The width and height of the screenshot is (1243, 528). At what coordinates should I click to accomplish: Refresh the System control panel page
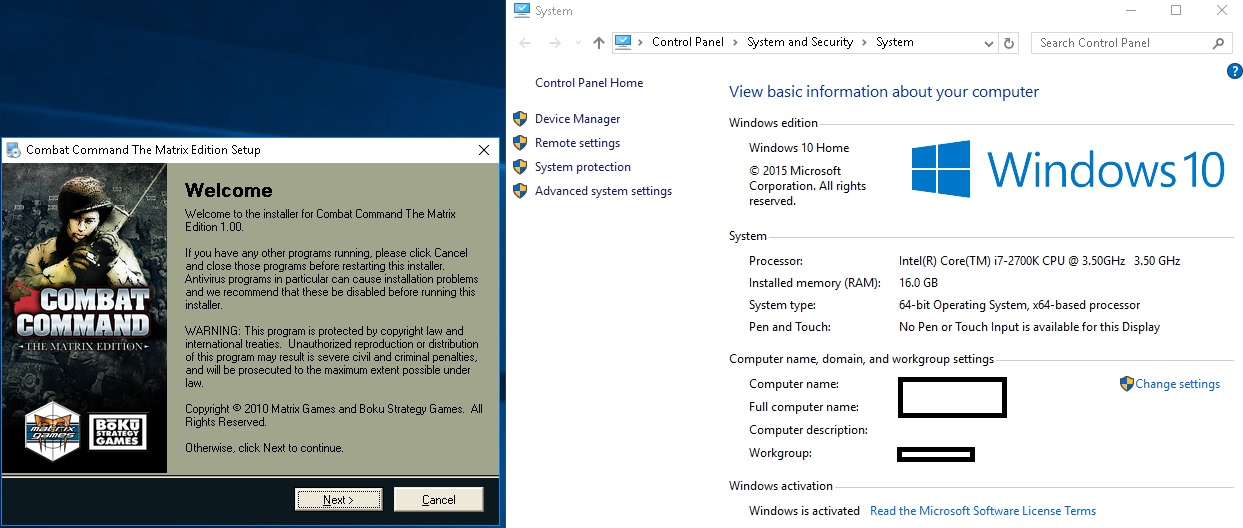(x=1009, y=43)
